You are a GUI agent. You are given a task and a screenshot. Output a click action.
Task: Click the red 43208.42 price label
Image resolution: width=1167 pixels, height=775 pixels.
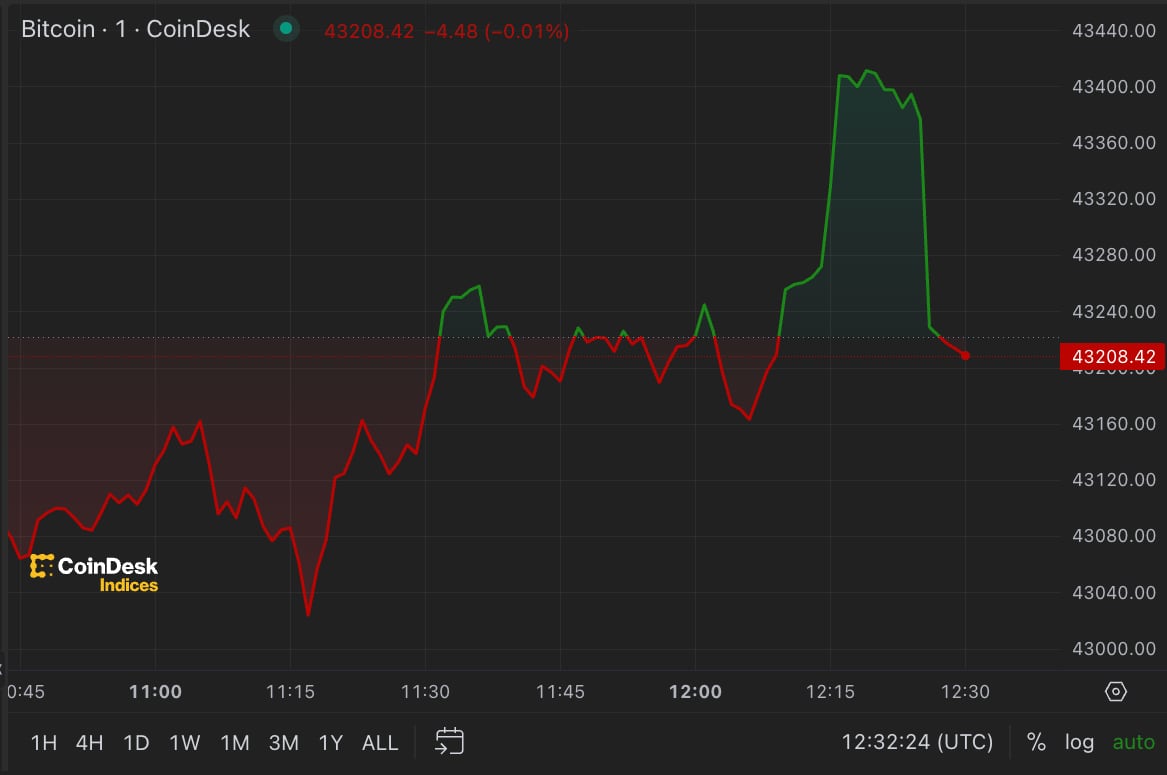[x=1113, y=356]
